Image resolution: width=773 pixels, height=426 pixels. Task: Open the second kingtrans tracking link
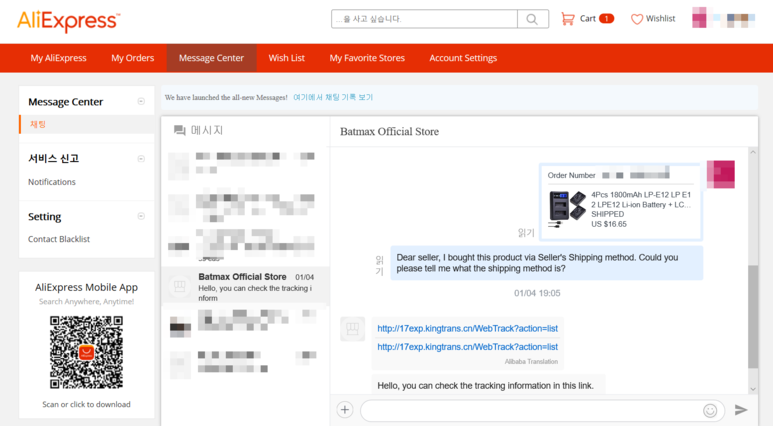pyautogui.click(x=467, y=347)
